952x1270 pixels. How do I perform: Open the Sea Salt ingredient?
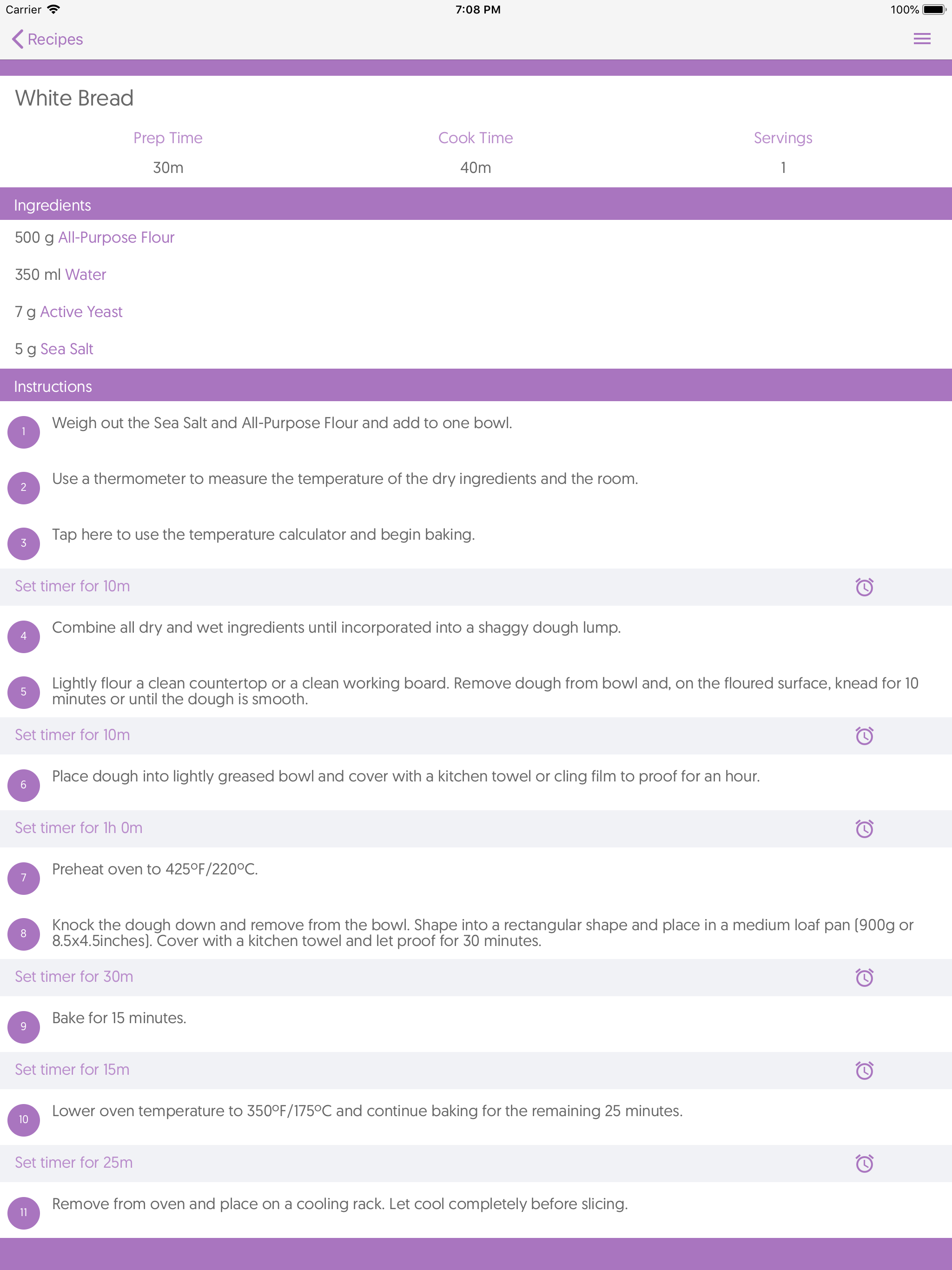tap(67, 349)
